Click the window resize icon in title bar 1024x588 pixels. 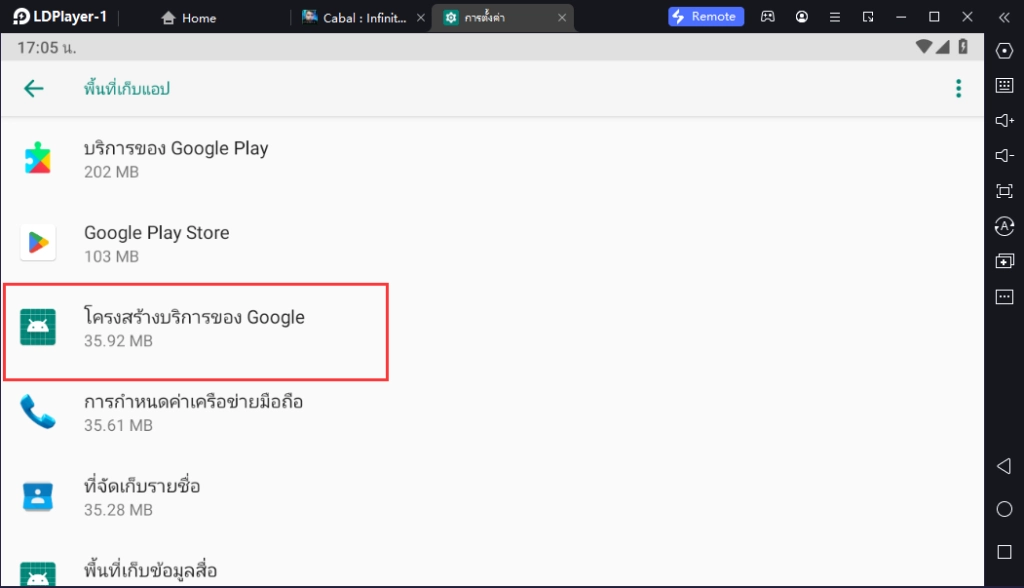[x=868, y=17]
